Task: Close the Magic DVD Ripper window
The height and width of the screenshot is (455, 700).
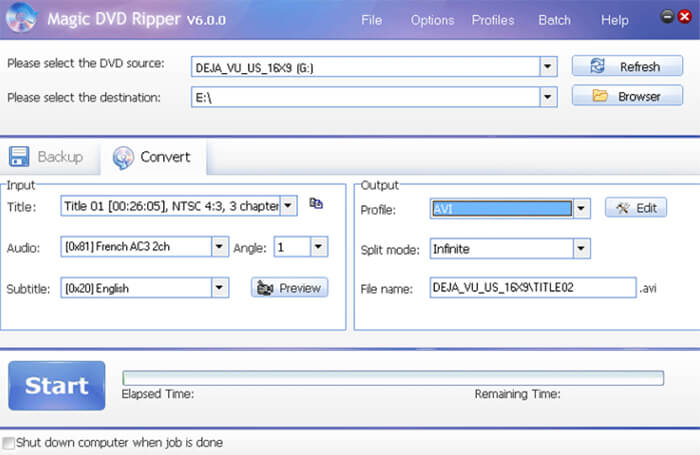Action: [684, 17]
